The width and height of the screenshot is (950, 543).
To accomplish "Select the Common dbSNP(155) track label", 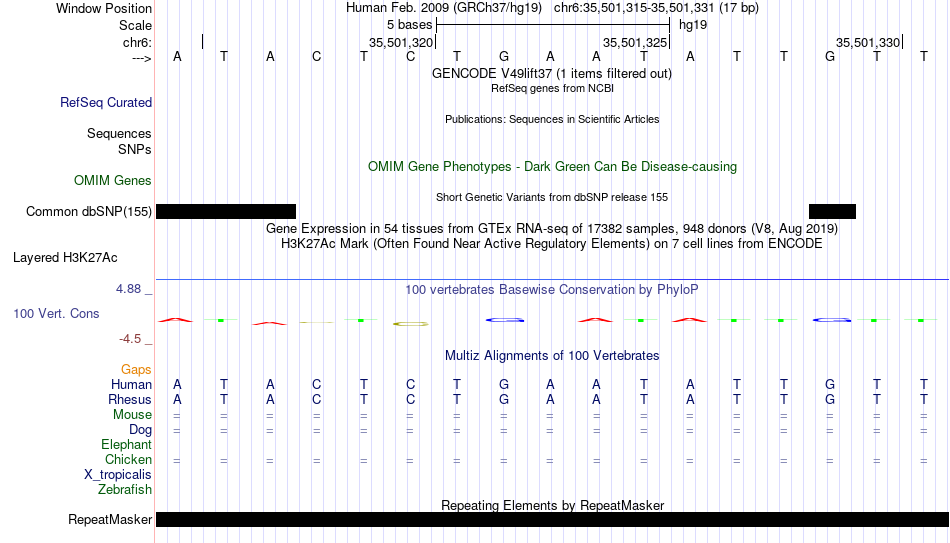I will click(x=89, y=212).
